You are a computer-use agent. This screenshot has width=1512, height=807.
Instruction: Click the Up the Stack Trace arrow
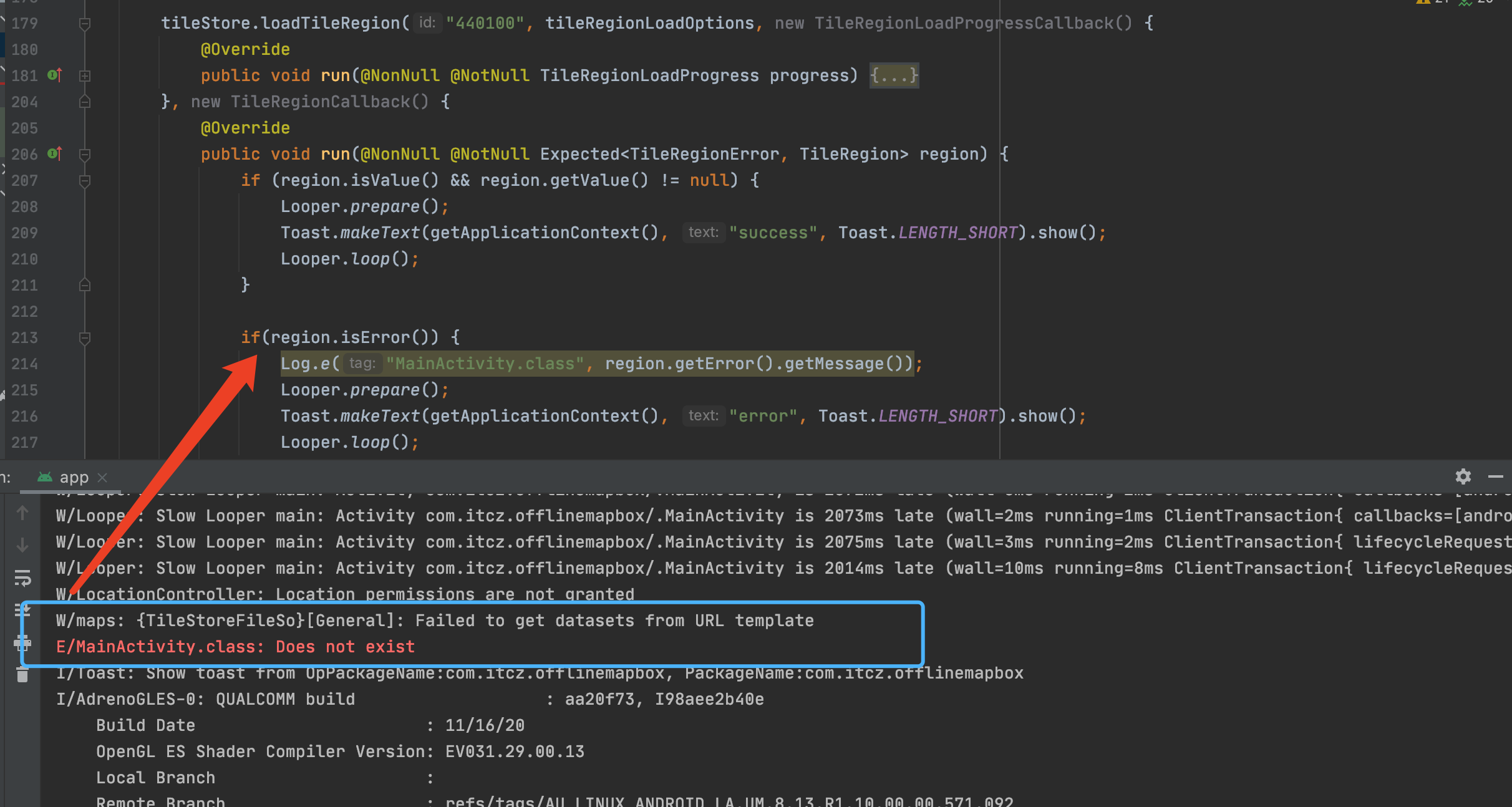pyautogui.click(x=22, y=513)
